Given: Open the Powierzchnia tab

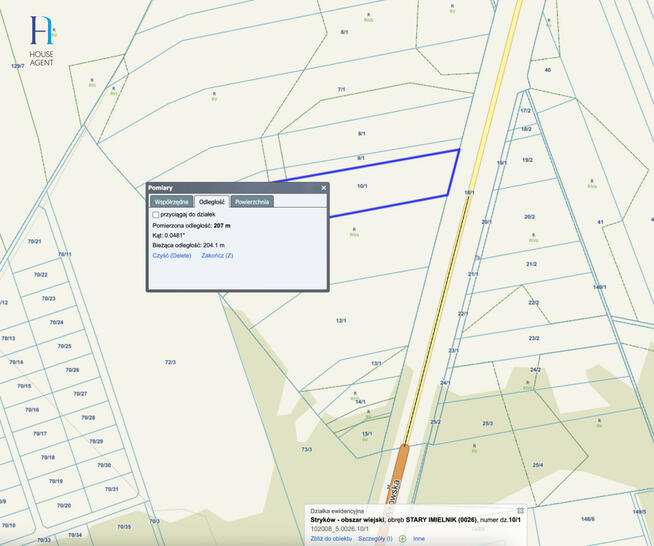Looking at the screenshot, I should 252,201.
